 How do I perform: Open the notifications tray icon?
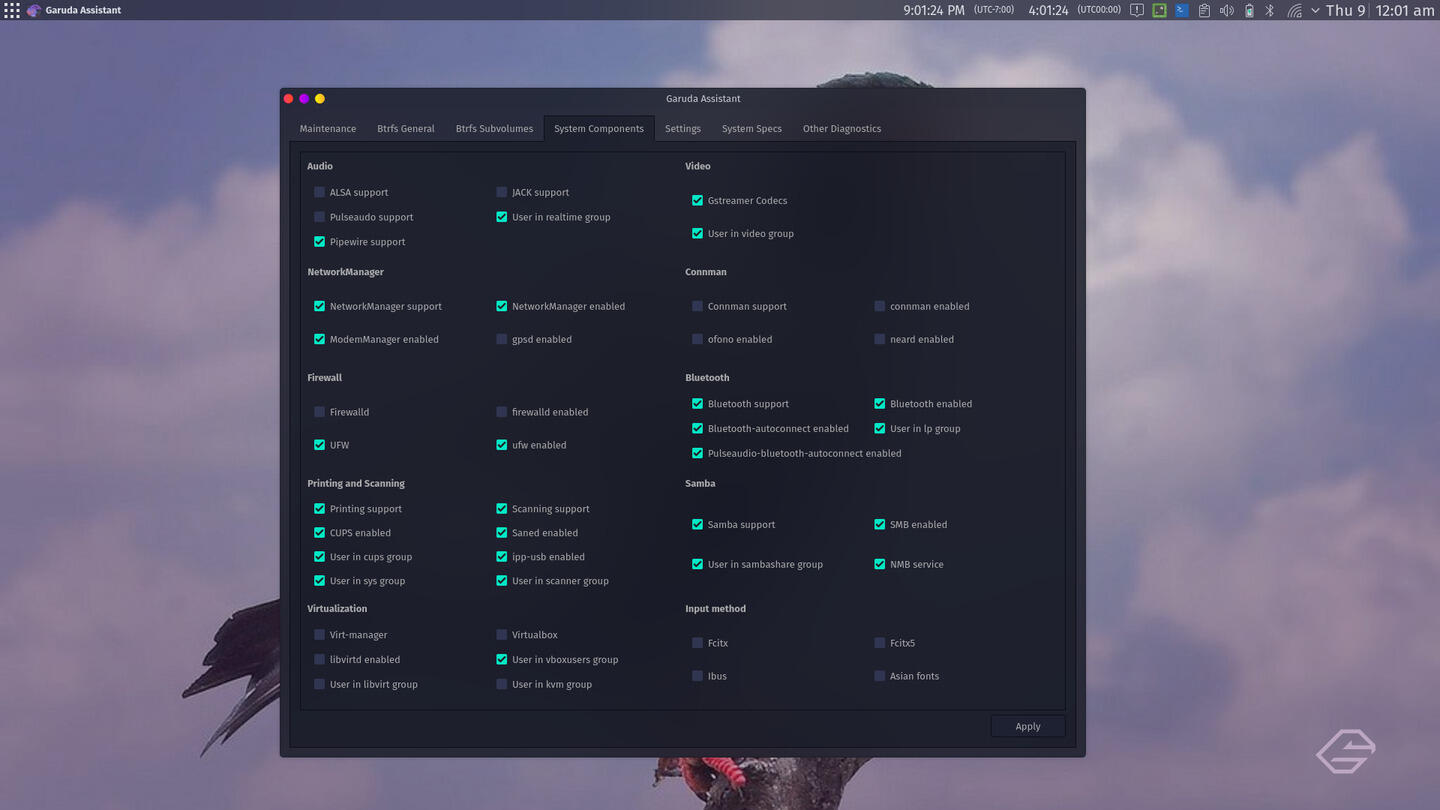(1137, 10)
